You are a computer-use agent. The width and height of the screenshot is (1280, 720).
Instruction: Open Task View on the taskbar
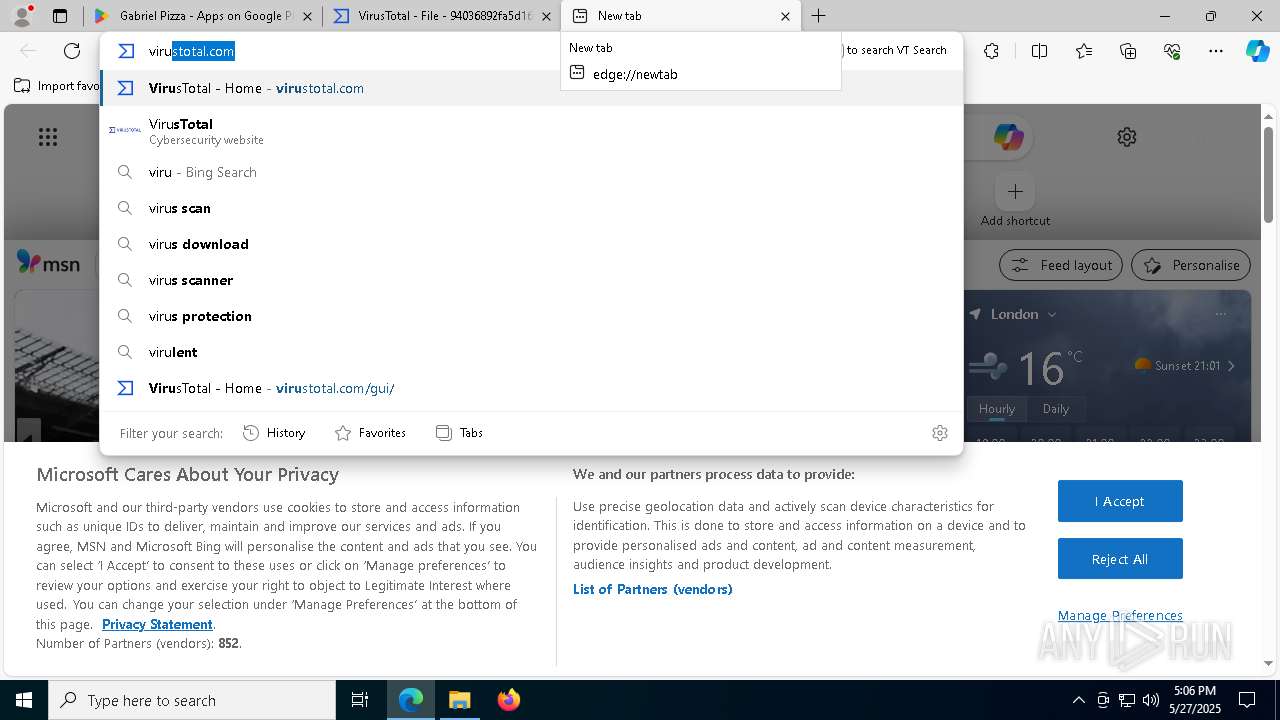[x=360, y=700]
